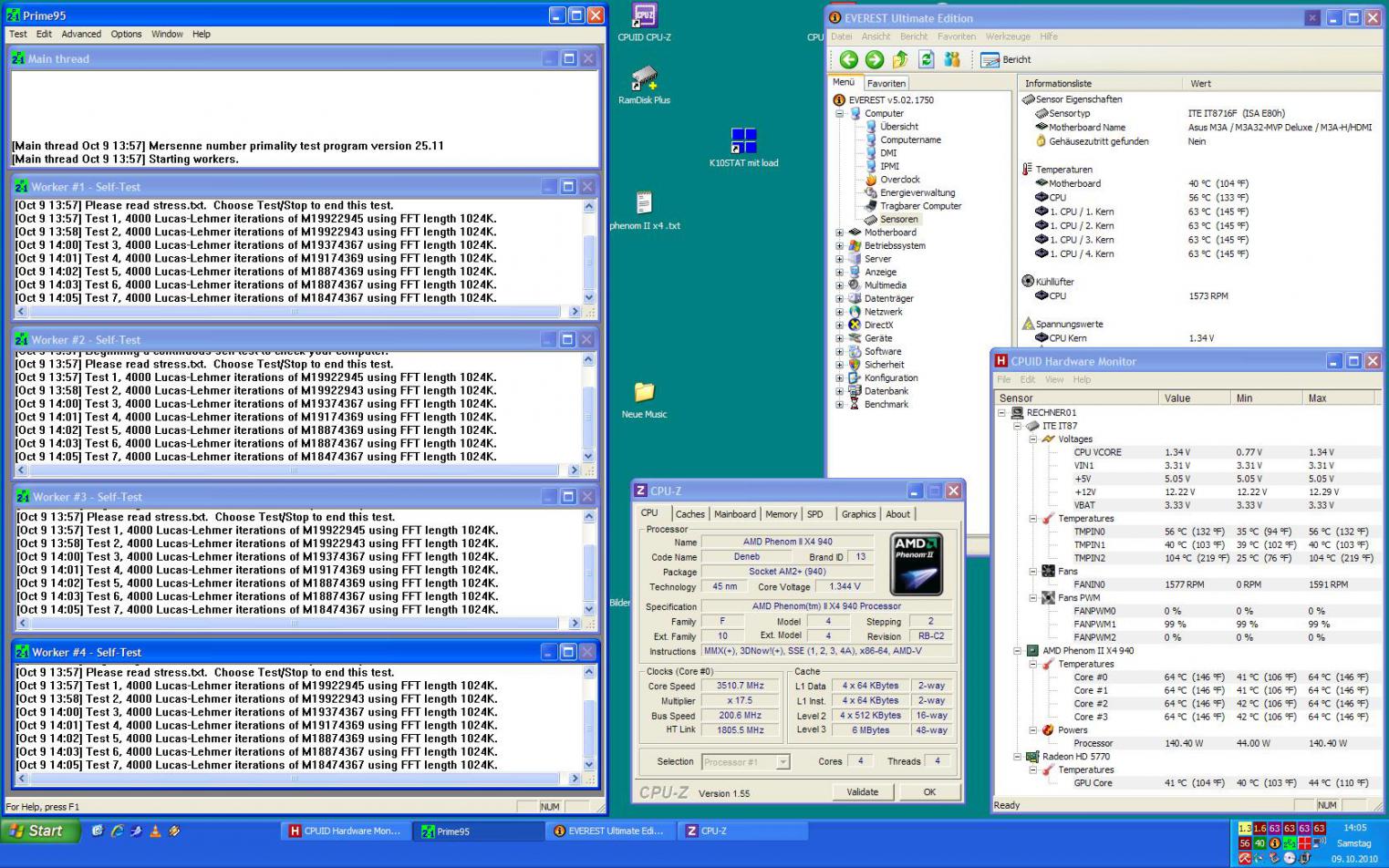The width and height of the screenshot is (1389, 868).
Task: Switch to Prime95 taskbar button
Action: click(x=479, y=831)
